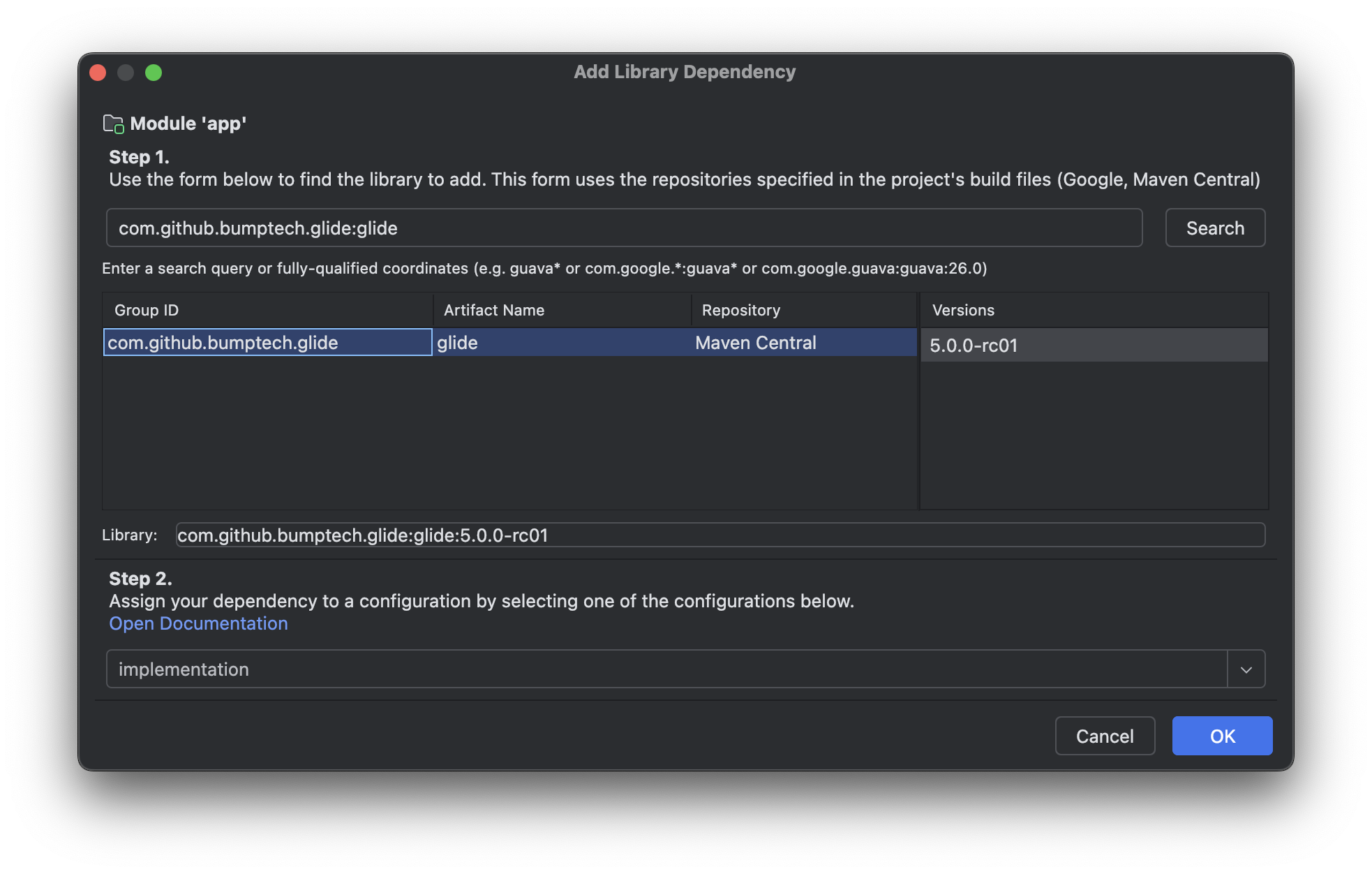Select the com.github.bumptech.glide group ID cell
1372x874 pixels.
(267, 343)
